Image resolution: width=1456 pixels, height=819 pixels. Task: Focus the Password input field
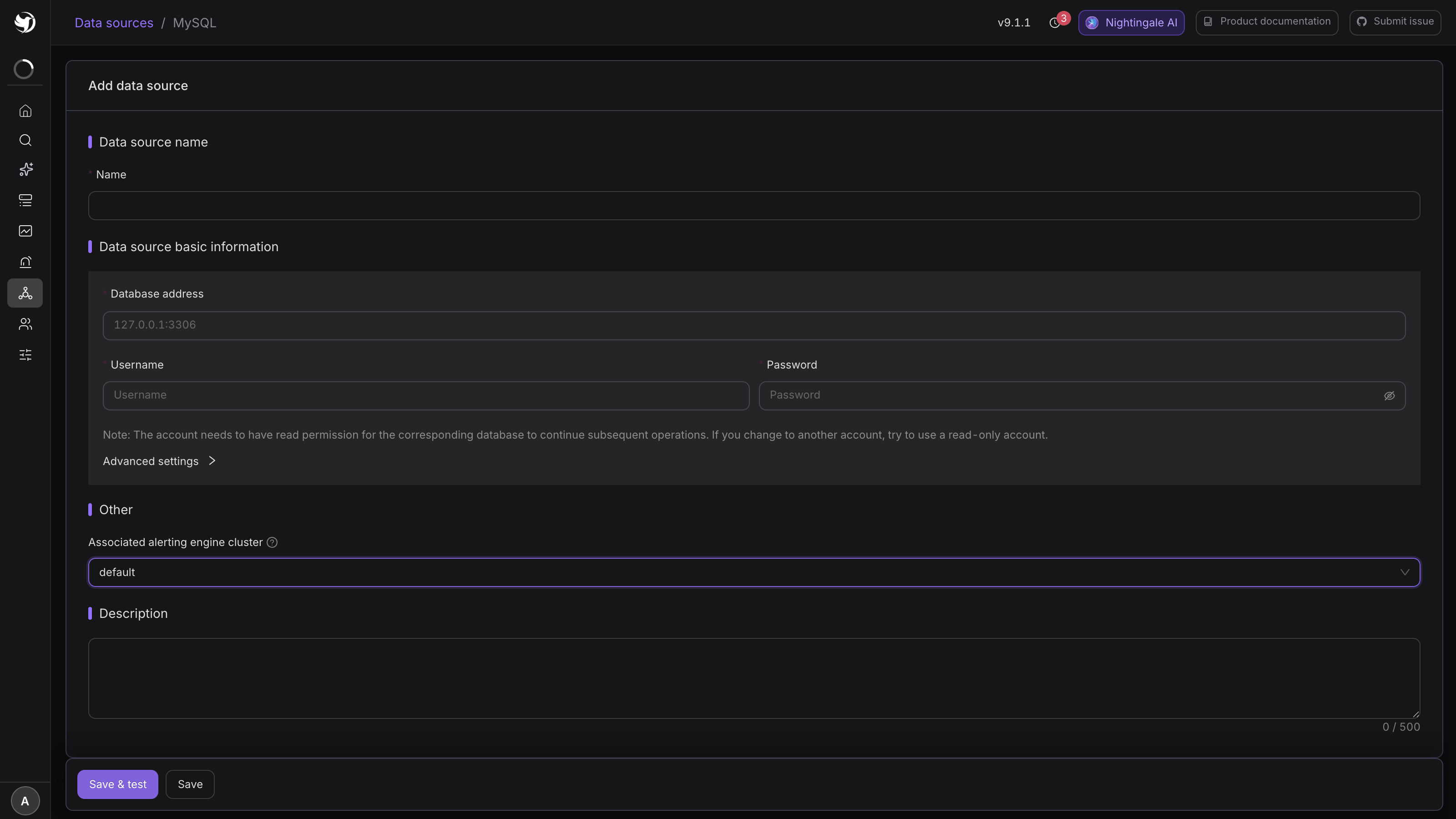(x=1082, y=396)
